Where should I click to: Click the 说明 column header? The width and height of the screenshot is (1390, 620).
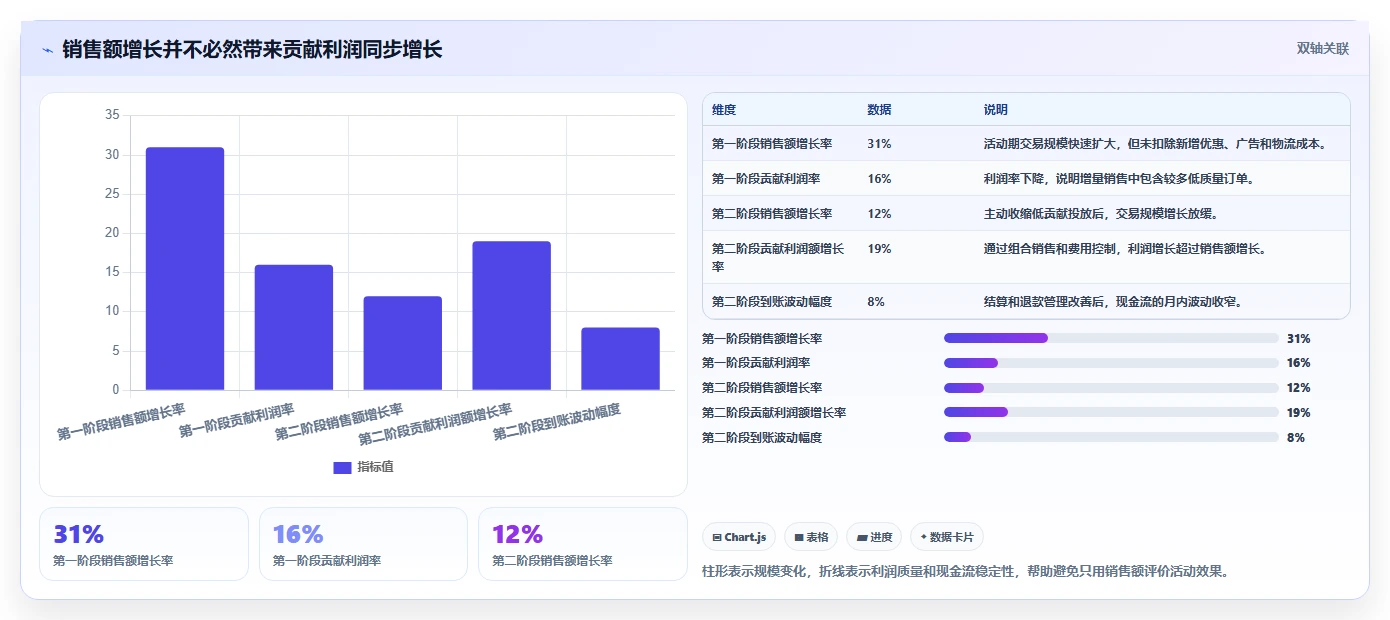click(996, 110)
